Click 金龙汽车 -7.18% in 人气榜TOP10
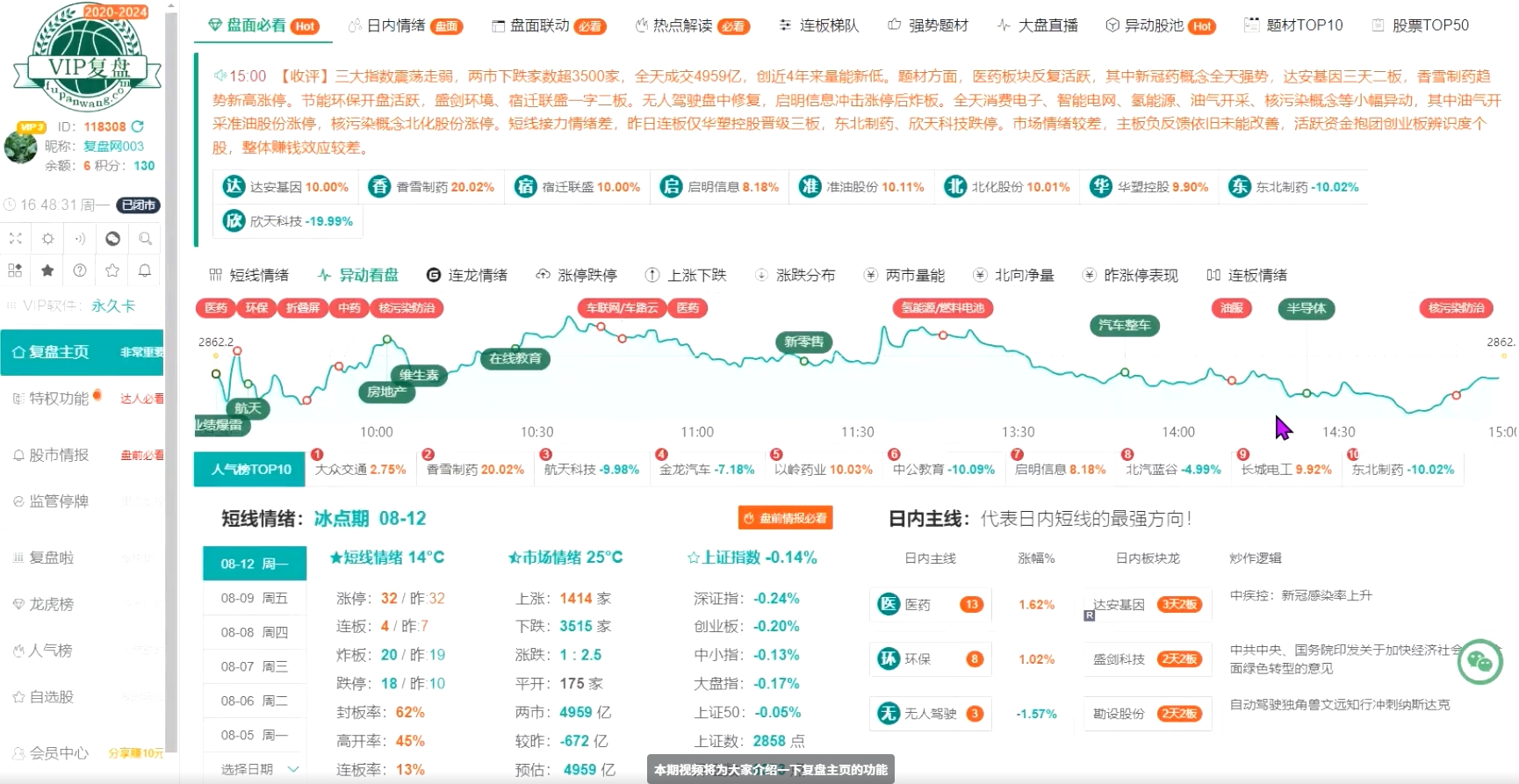This screenshot has width=1519, height=784. tap(707, 470)
